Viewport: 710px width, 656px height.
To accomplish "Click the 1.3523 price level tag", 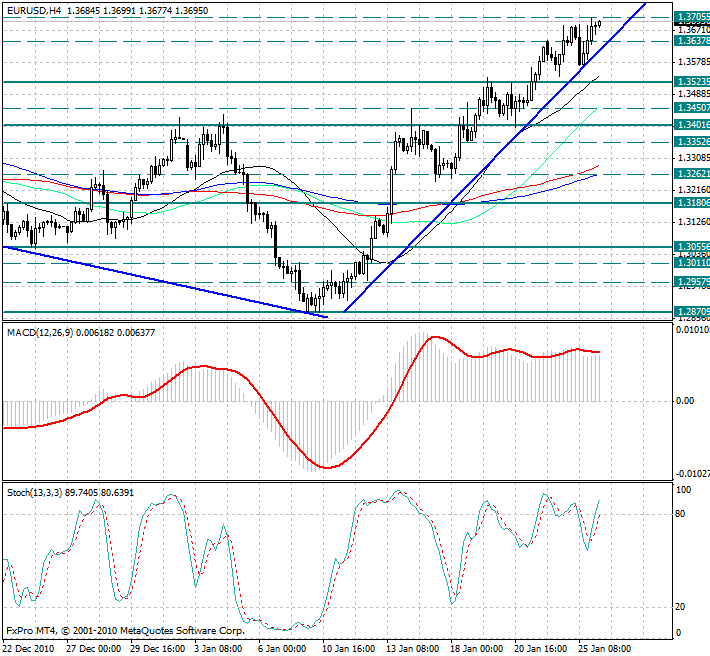I will coord(692,82).
